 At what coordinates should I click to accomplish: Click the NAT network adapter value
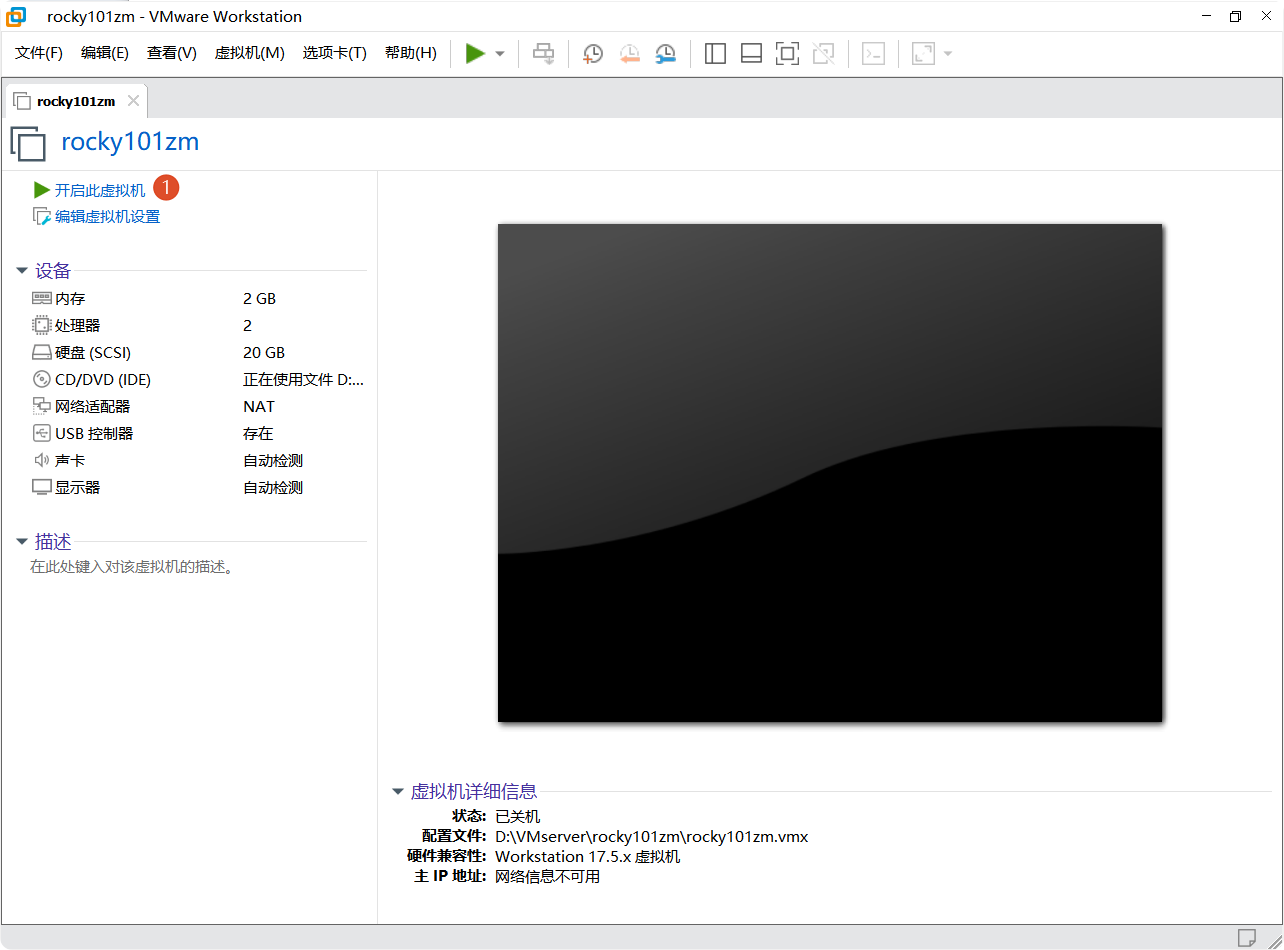pyautogui.click(x=259, y=407)
